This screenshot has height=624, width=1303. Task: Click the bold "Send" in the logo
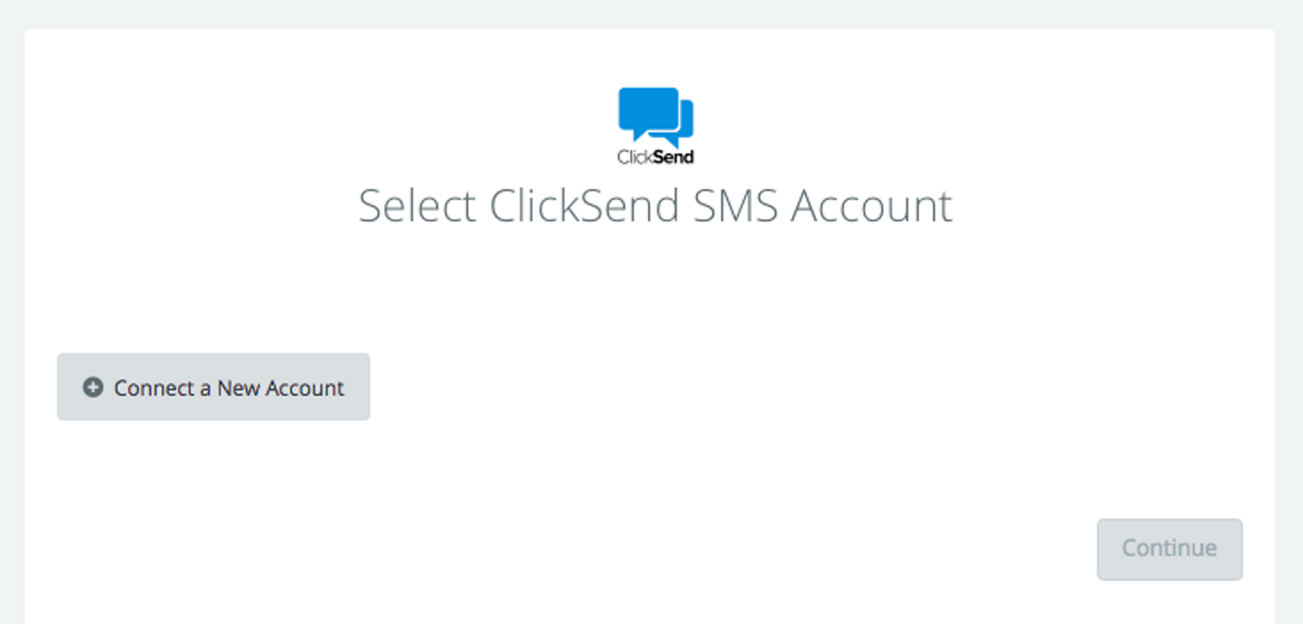tap(674, 157)
